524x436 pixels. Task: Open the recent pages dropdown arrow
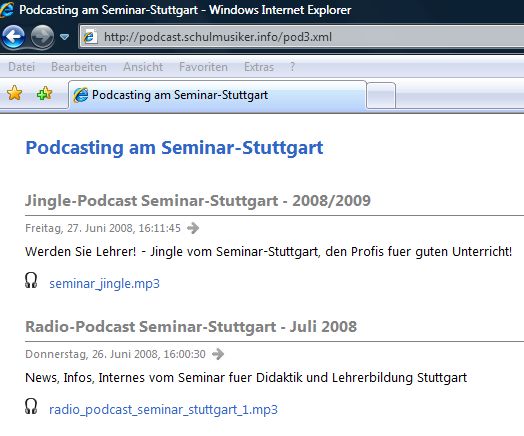(64, 37)
